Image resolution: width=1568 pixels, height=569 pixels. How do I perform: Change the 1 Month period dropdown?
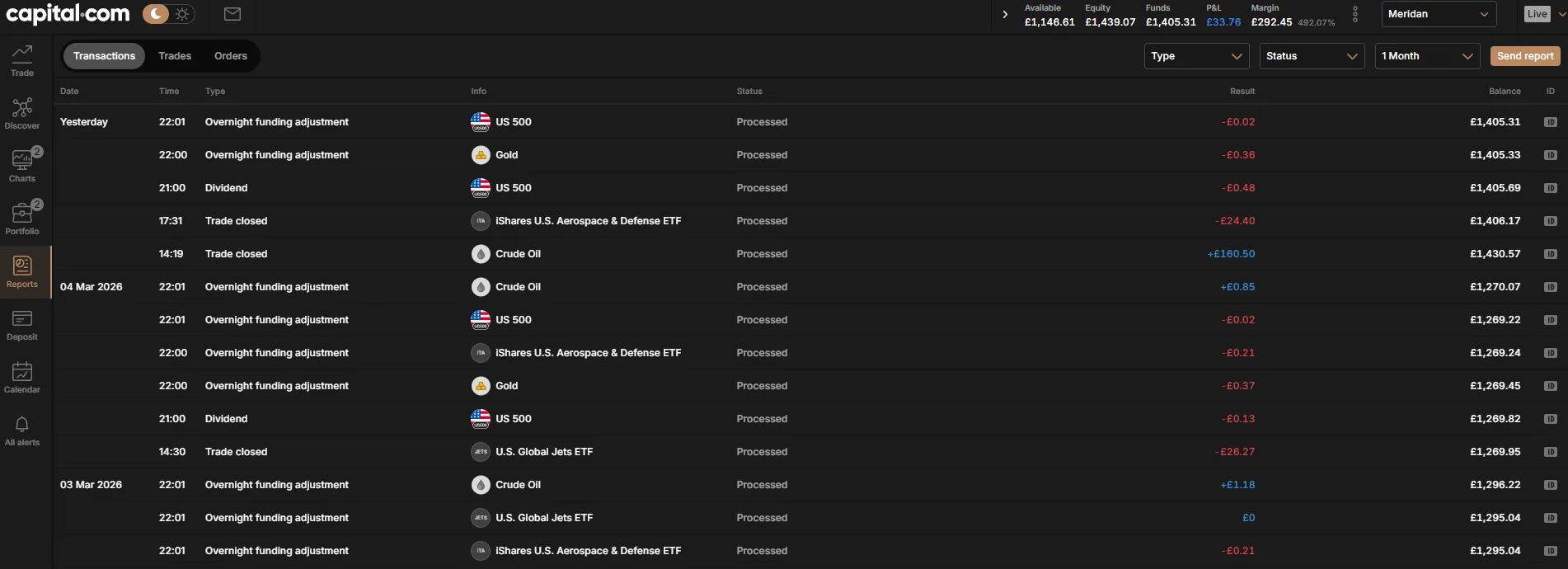(1426, 56)
